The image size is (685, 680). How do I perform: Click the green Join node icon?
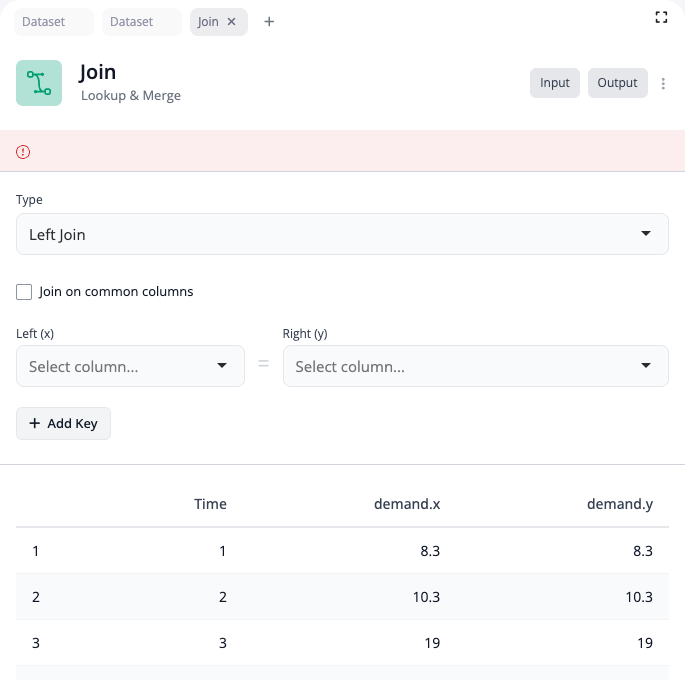(x=39, y=83)
